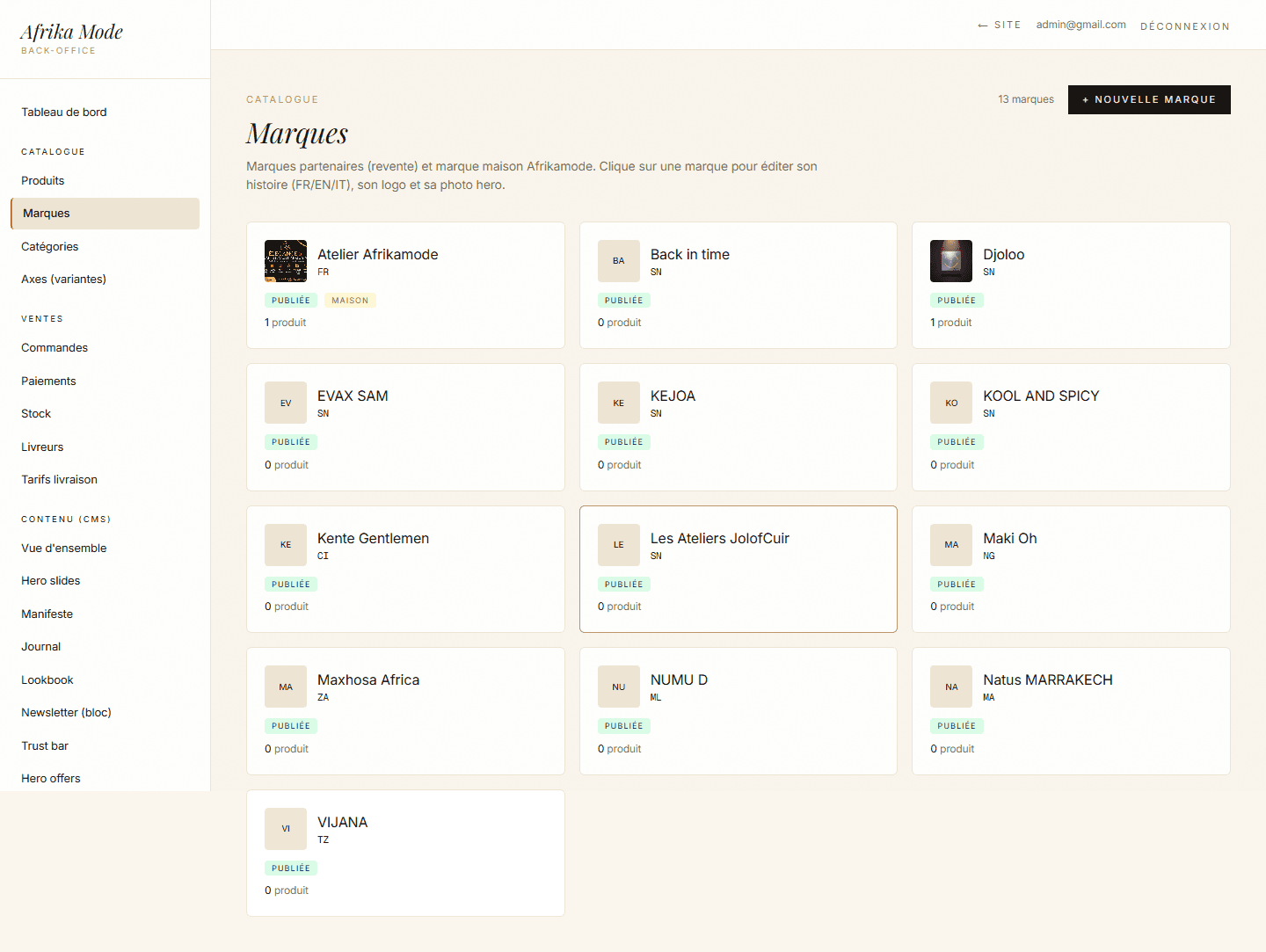The height and width of the screenshot is (952, 1266).
Task: Go back to the Site link
Action: [1000, 25]
